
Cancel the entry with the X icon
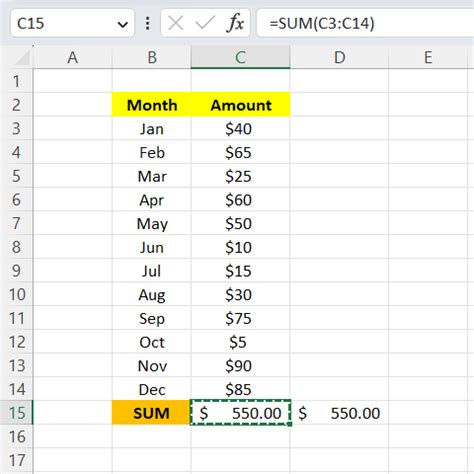176,23
